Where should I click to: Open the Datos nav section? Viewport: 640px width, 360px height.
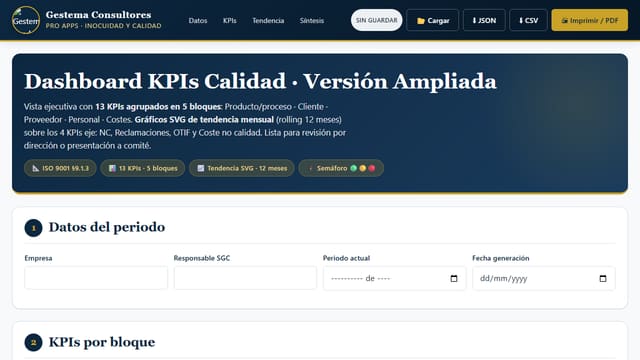[x=198, y=20]
